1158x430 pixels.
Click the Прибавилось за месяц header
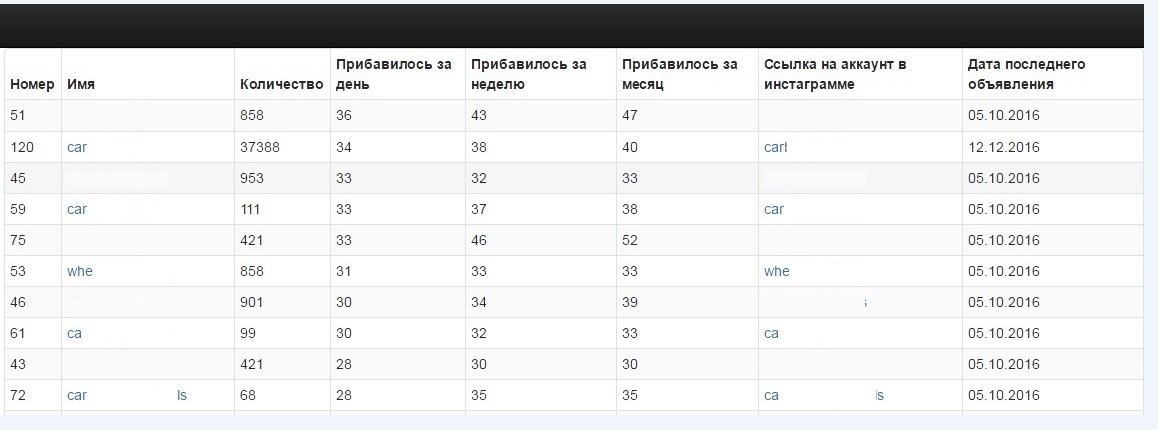[x=679, y=74]
